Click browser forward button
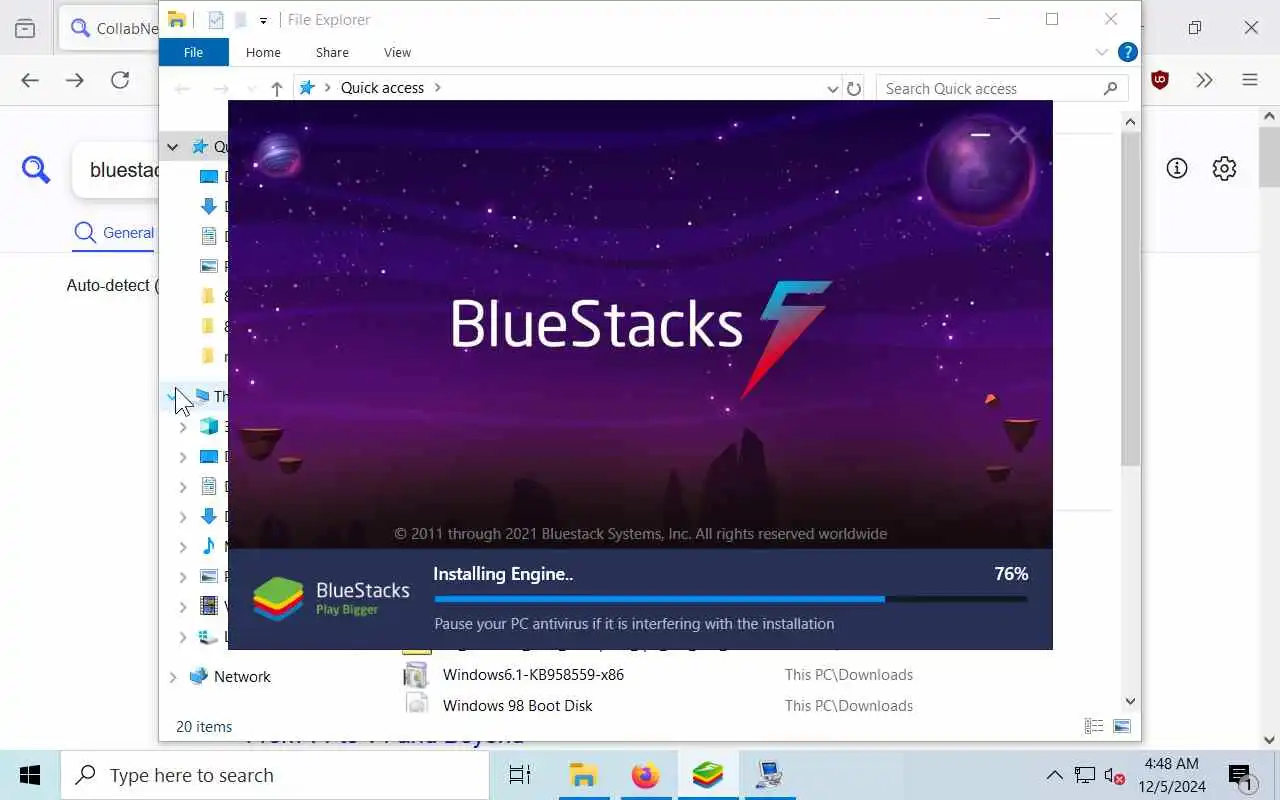The image size is (1280, 800). [x=75, y=80]
